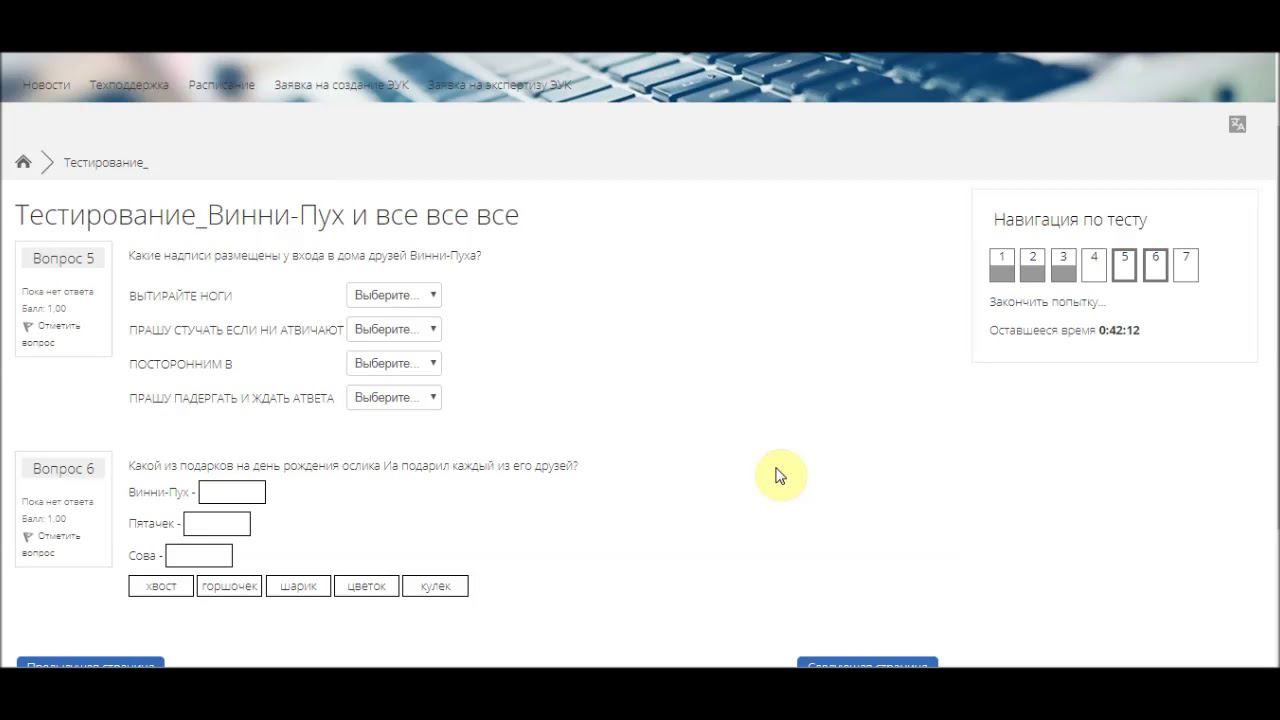Screen dimensions: 1280x720
Task: Go to the home page icon
Action: click(23, 162)
